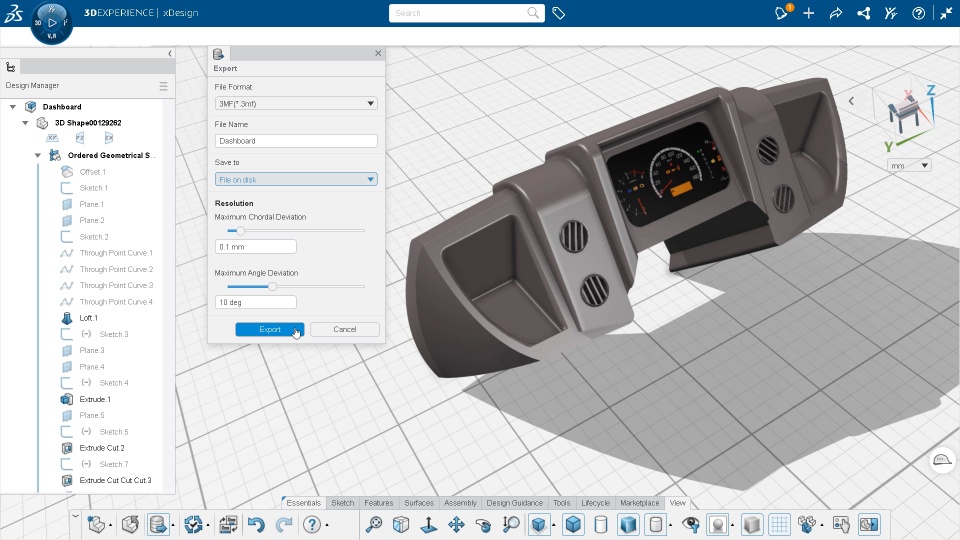Click the Help question mark icon in the top bar
This screenshot has width=960, height=540.
coord(918,13)
